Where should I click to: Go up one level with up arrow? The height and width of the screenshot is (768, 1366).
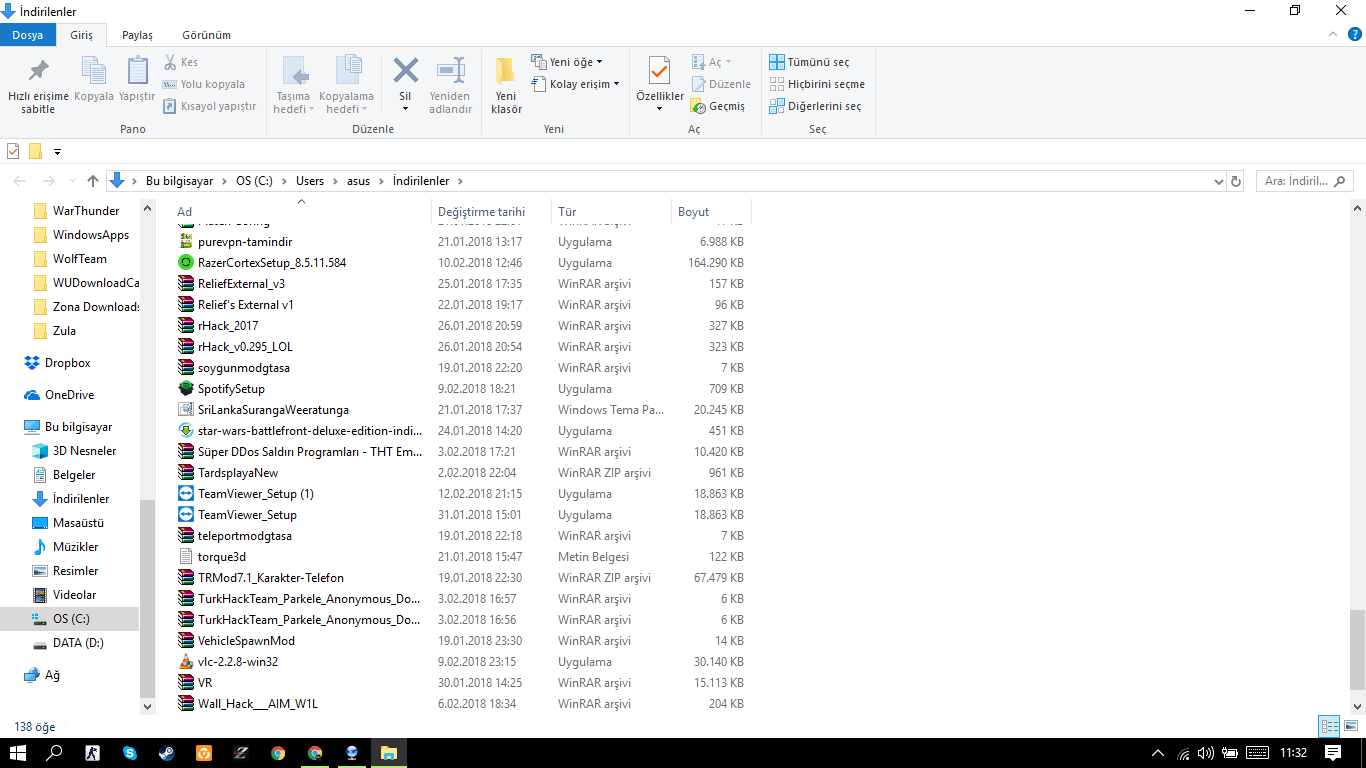tap(93, 181)
